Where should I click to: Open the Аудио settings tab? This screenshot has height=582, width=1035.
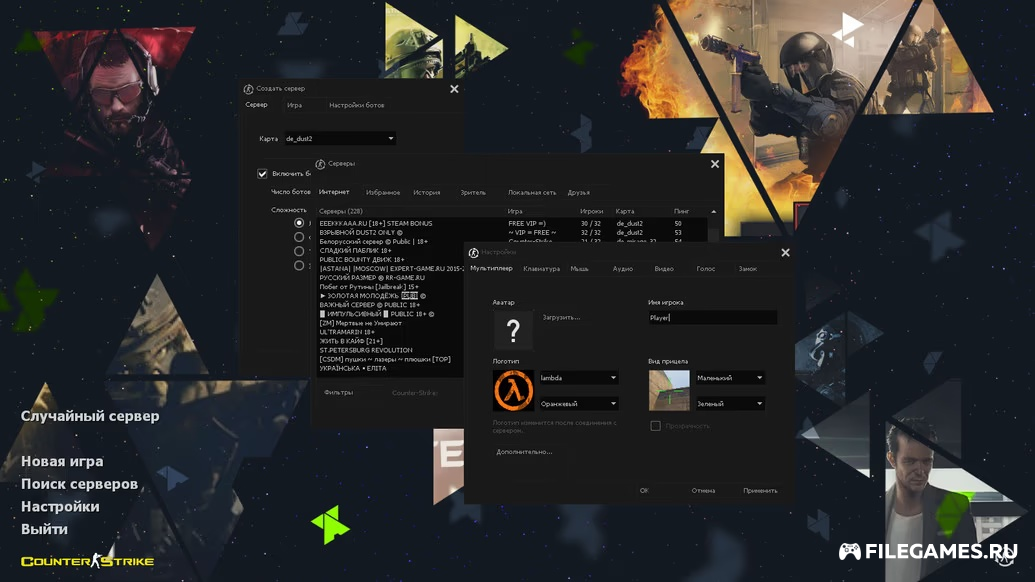[622, 269]
